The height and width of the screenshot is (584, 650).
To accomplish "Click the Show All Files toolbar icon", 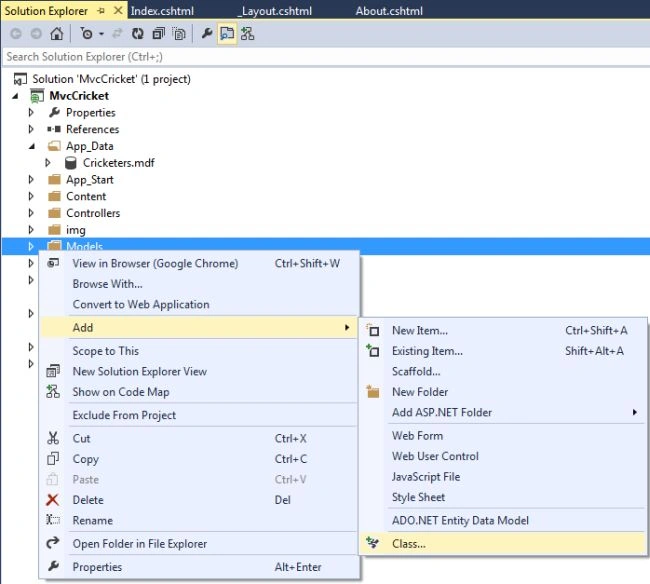I will coord(179,34).
